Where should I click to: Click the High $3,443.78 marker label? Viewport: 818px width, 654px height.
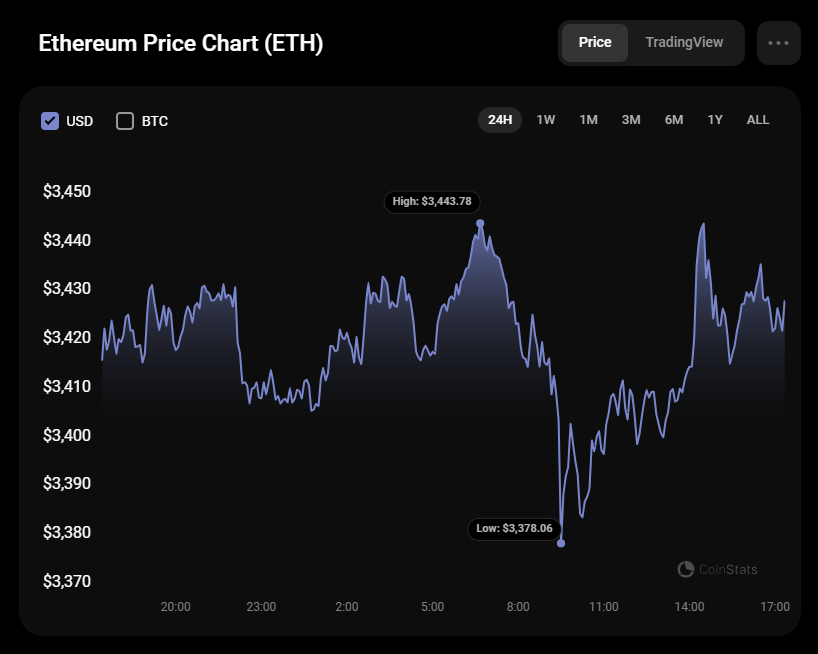pos(432,202)
